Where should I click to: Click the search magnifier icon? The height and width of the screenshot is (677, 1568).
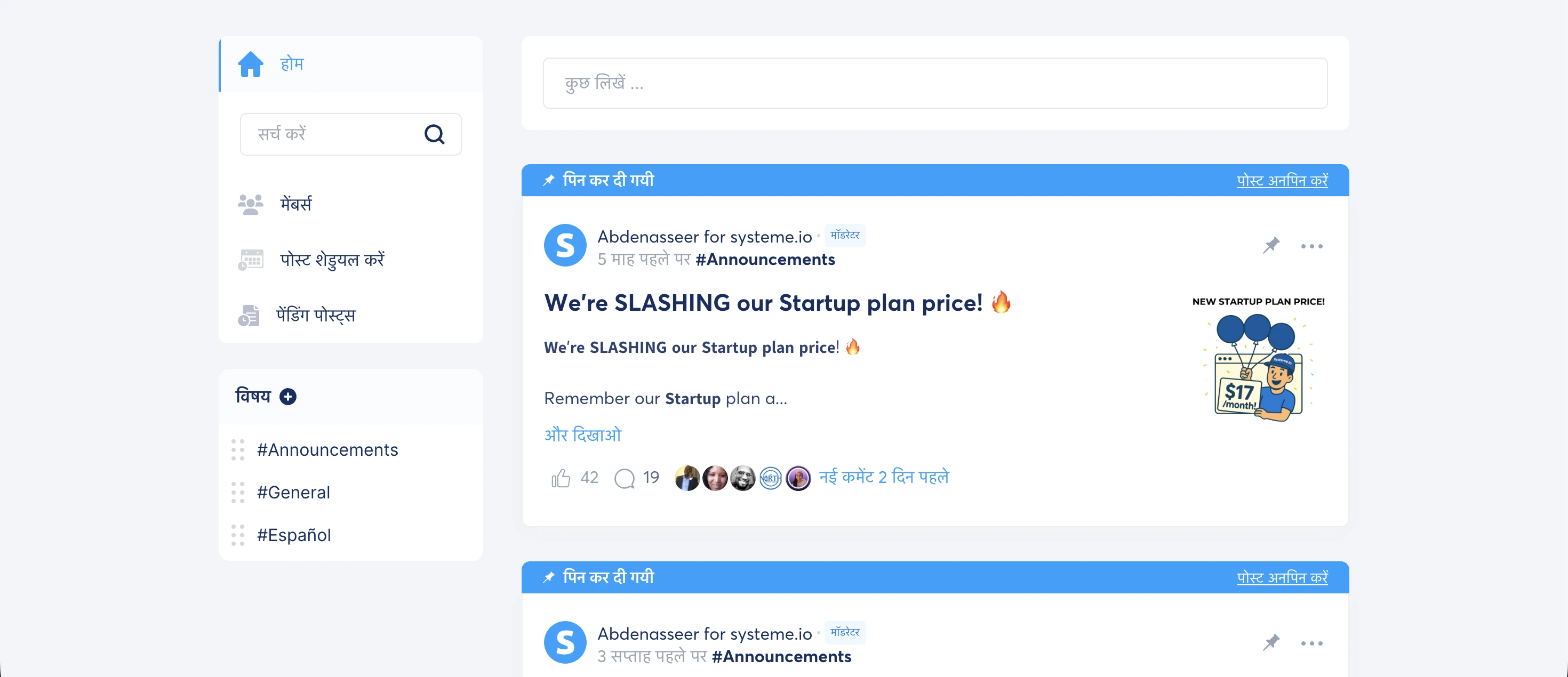tap(434, 134)
